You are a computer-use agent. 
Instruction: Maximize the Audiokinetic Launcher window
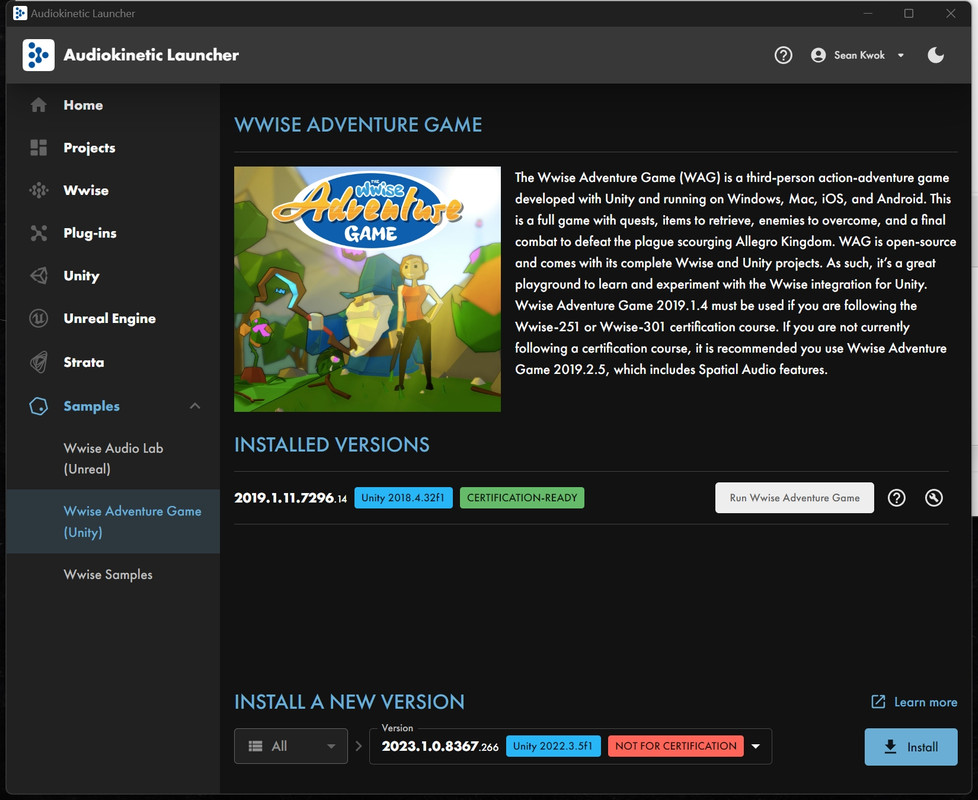(x=909, y=13)
